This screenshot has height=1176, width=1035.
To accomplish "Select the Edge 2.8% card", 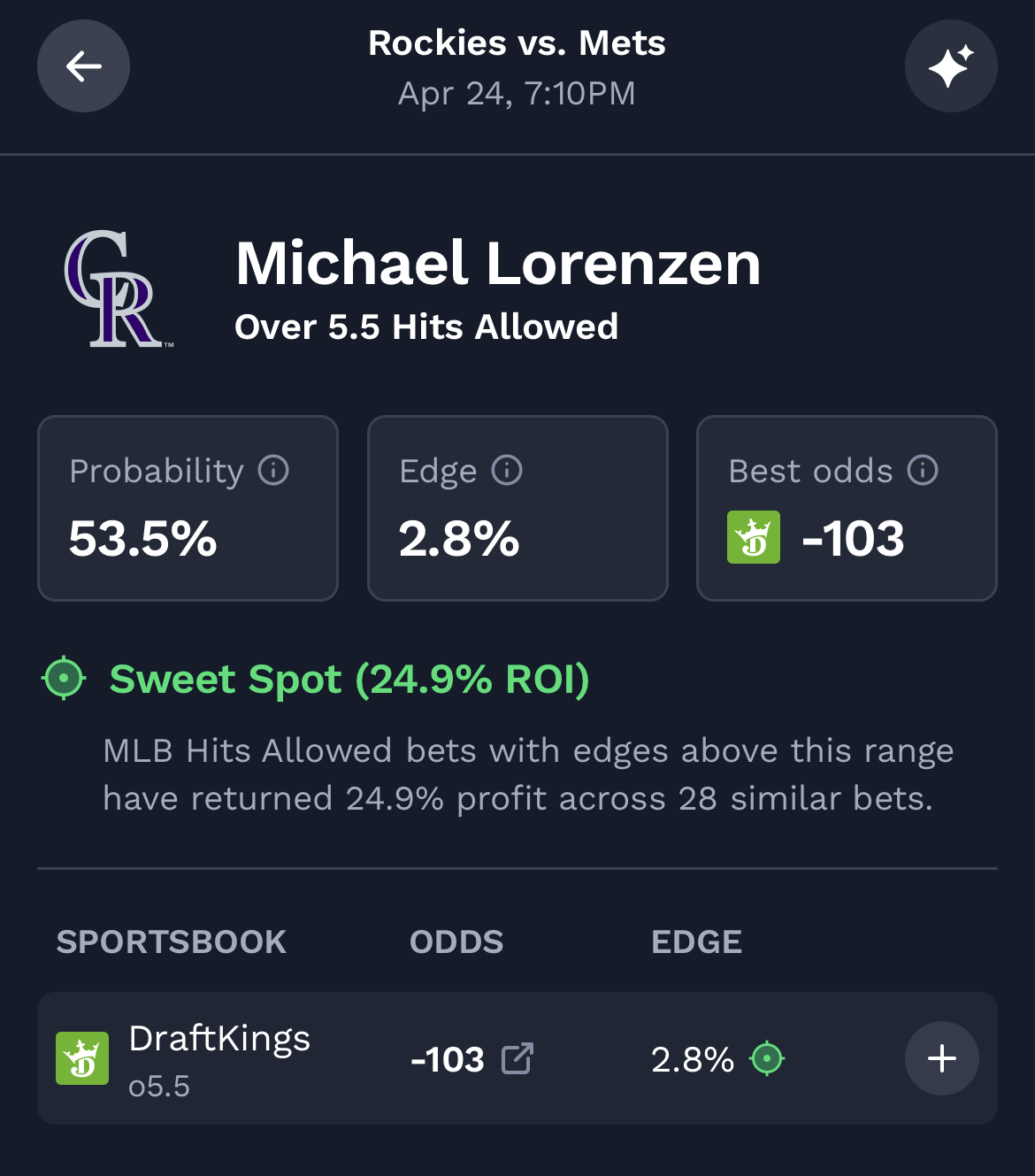I will tap(517, 508).
